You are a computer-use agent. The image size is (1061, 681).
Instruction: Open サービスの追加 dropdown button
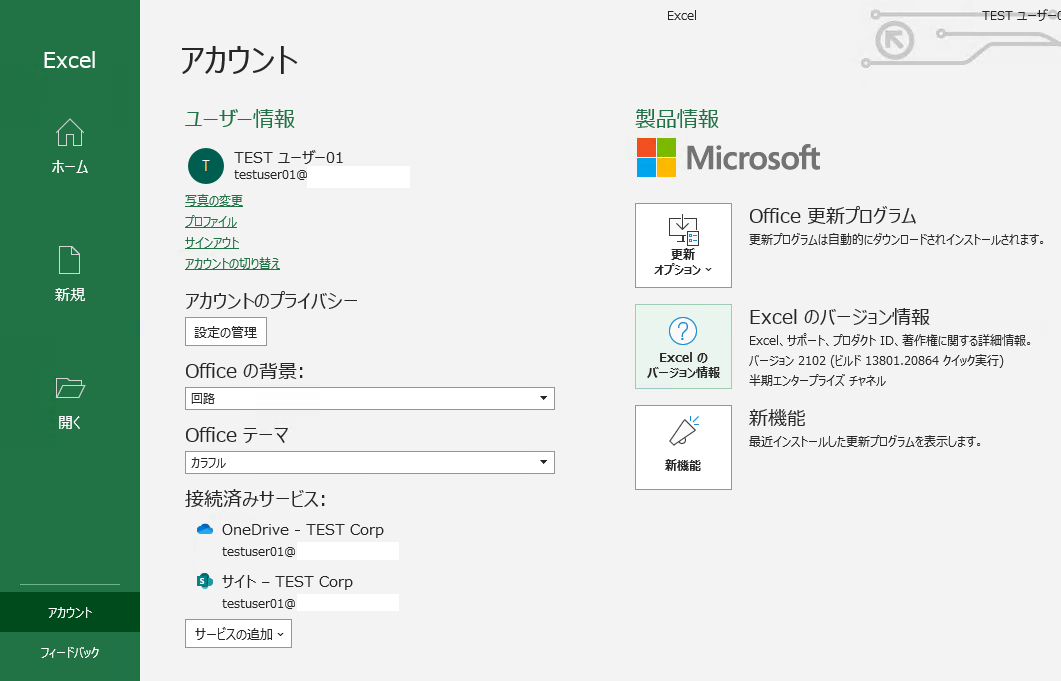click(238, 634)
